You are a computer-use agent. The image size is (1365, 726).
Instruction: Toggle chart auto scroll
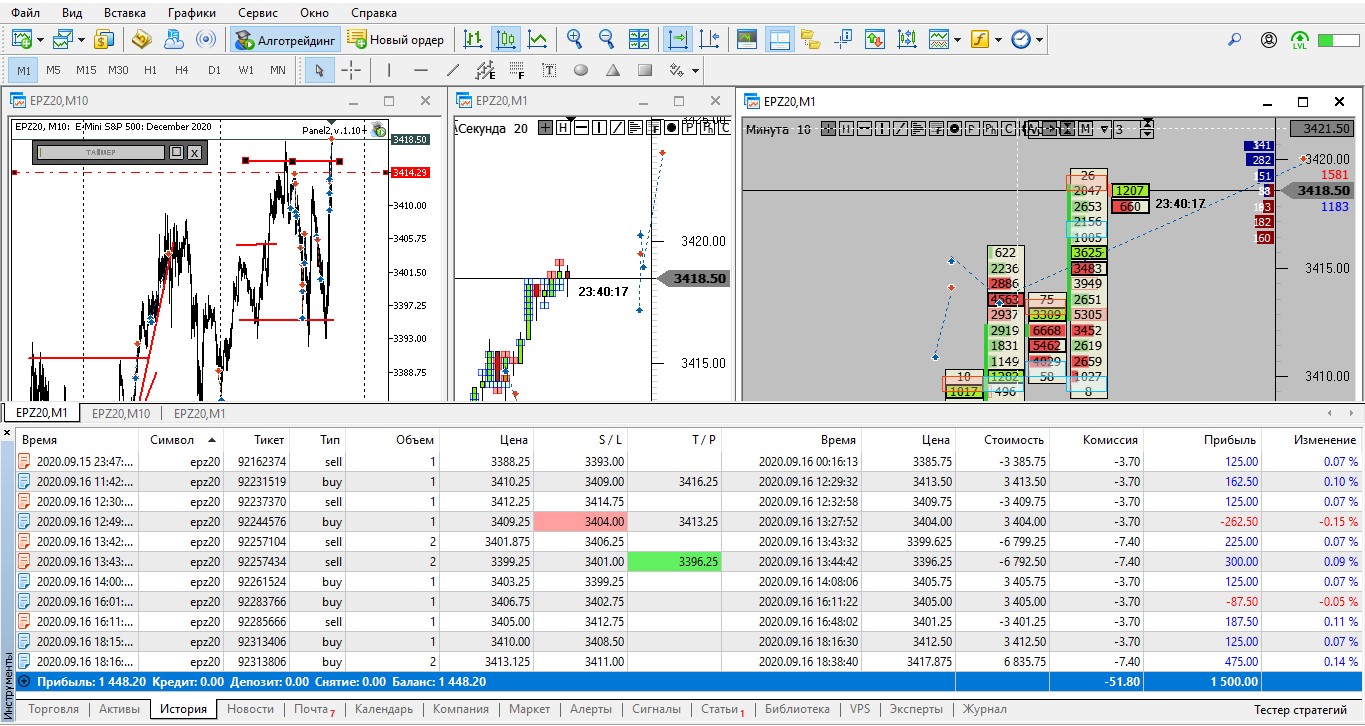tap(678, 40)
